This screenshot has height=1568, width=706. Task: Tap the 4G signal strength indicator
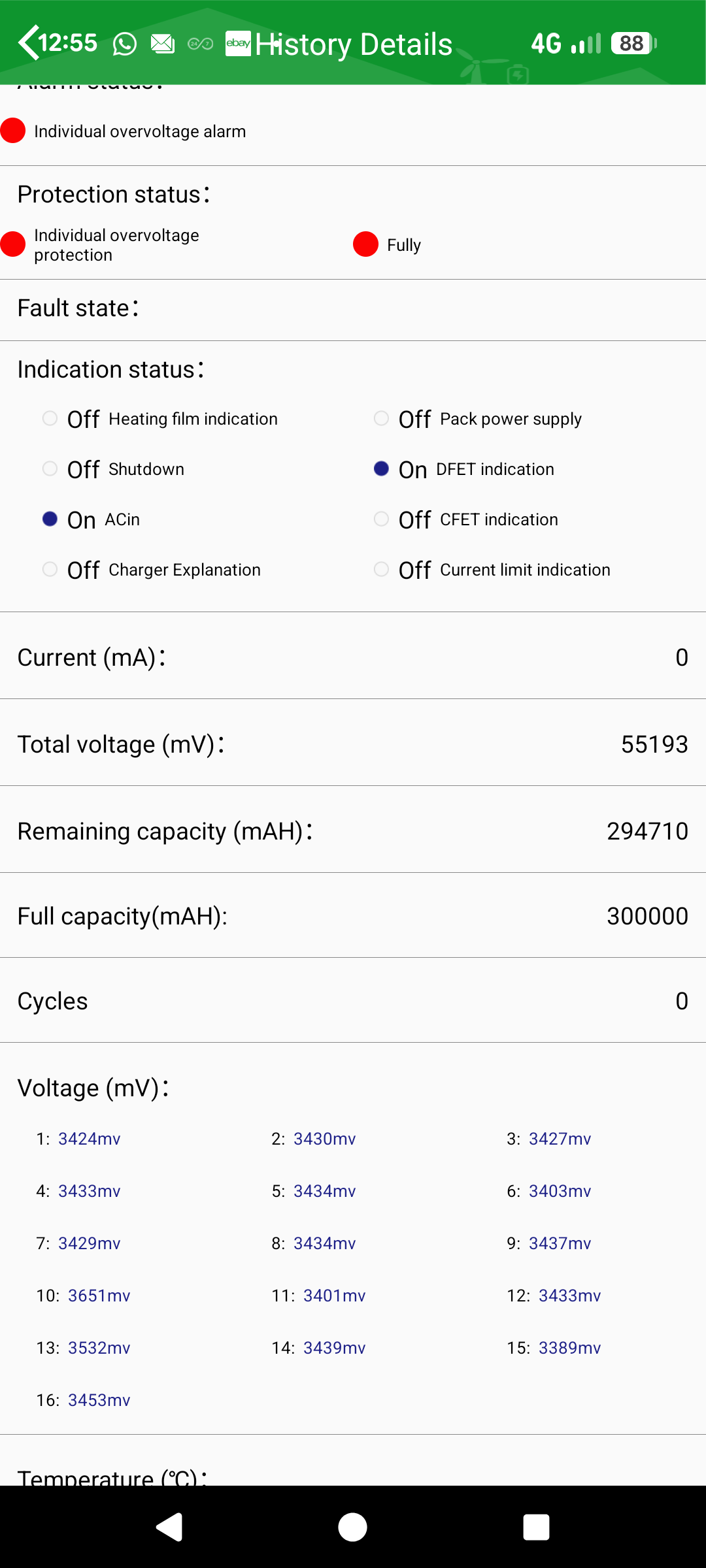[565, 44]
